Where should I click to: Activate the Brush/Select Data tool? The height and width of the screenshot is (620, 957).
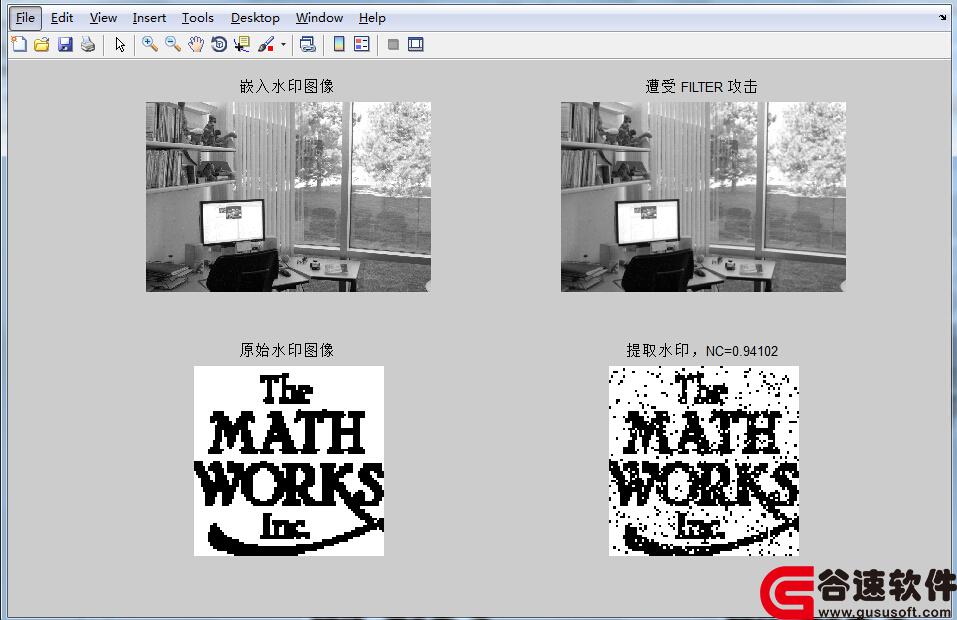point(266,44)
